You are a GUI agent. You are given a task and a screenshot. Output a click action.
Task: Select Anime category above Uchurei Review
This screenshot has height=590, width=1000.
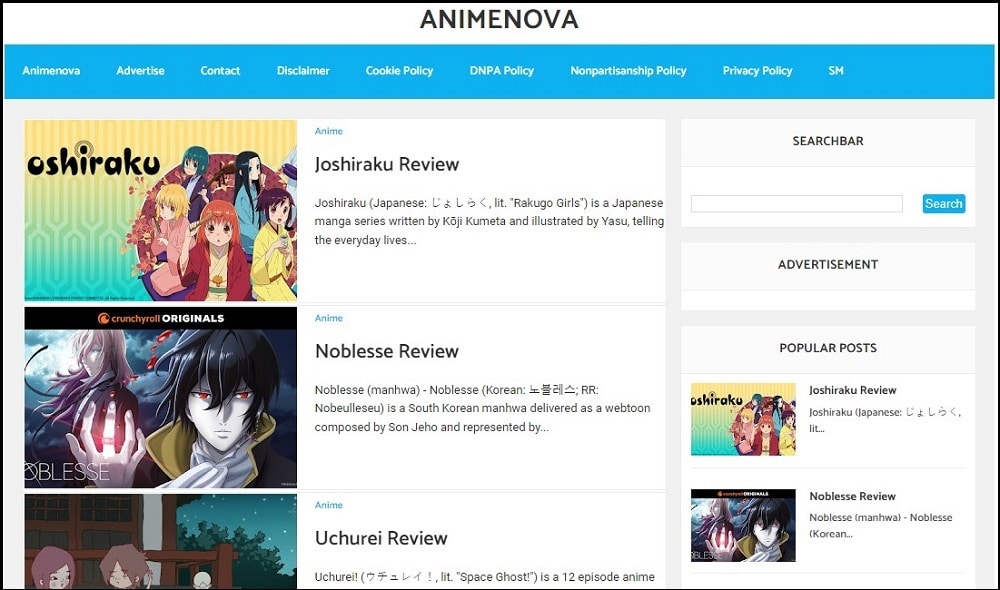point(328,505)
